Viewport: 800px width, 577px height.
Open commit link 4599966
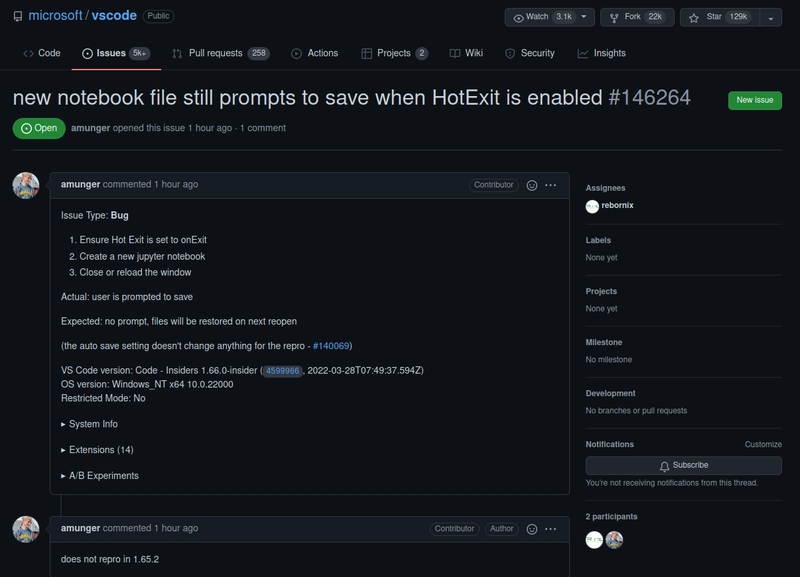(x=283, y=371)
